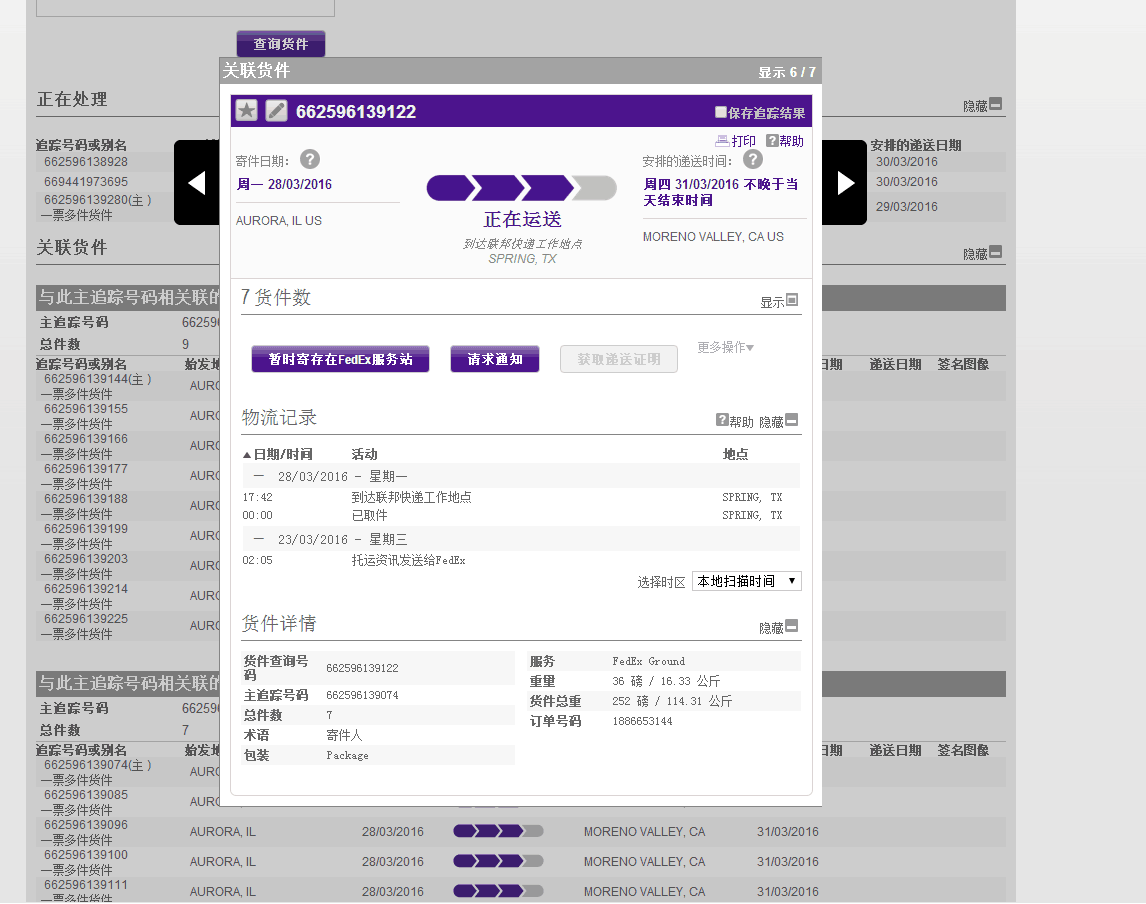This screenshot has width=1146, height=904.
Task: Click the question mark beside 寄件日期
Action: (310, 159)
